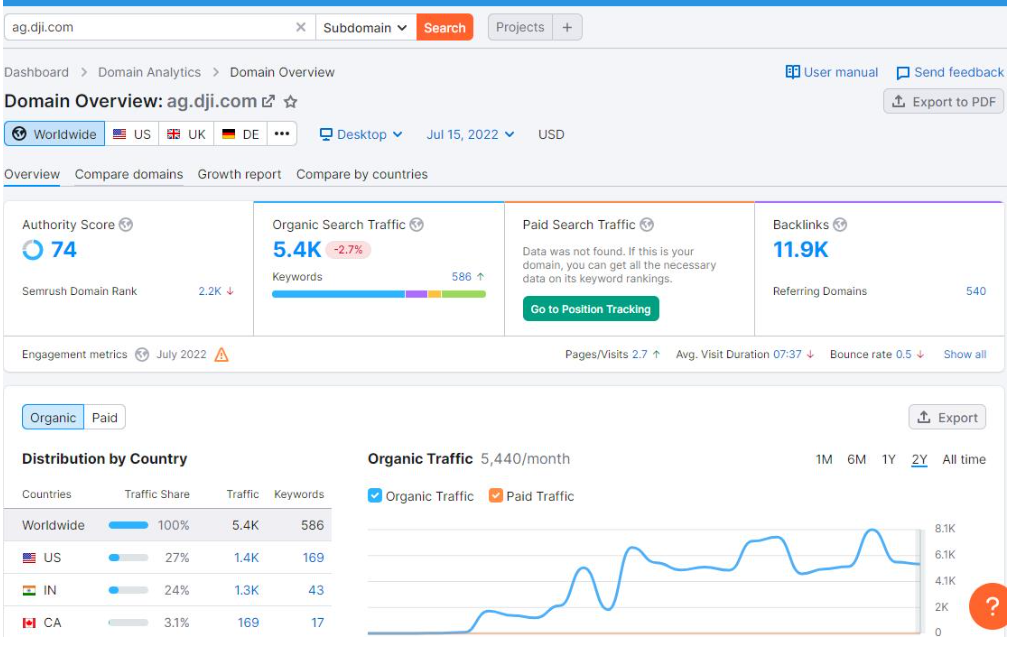Viewport: 1011px width, 656px height.
Task: Set chart range to 6M
Action: pyautogui.click(x=856, y=459)
